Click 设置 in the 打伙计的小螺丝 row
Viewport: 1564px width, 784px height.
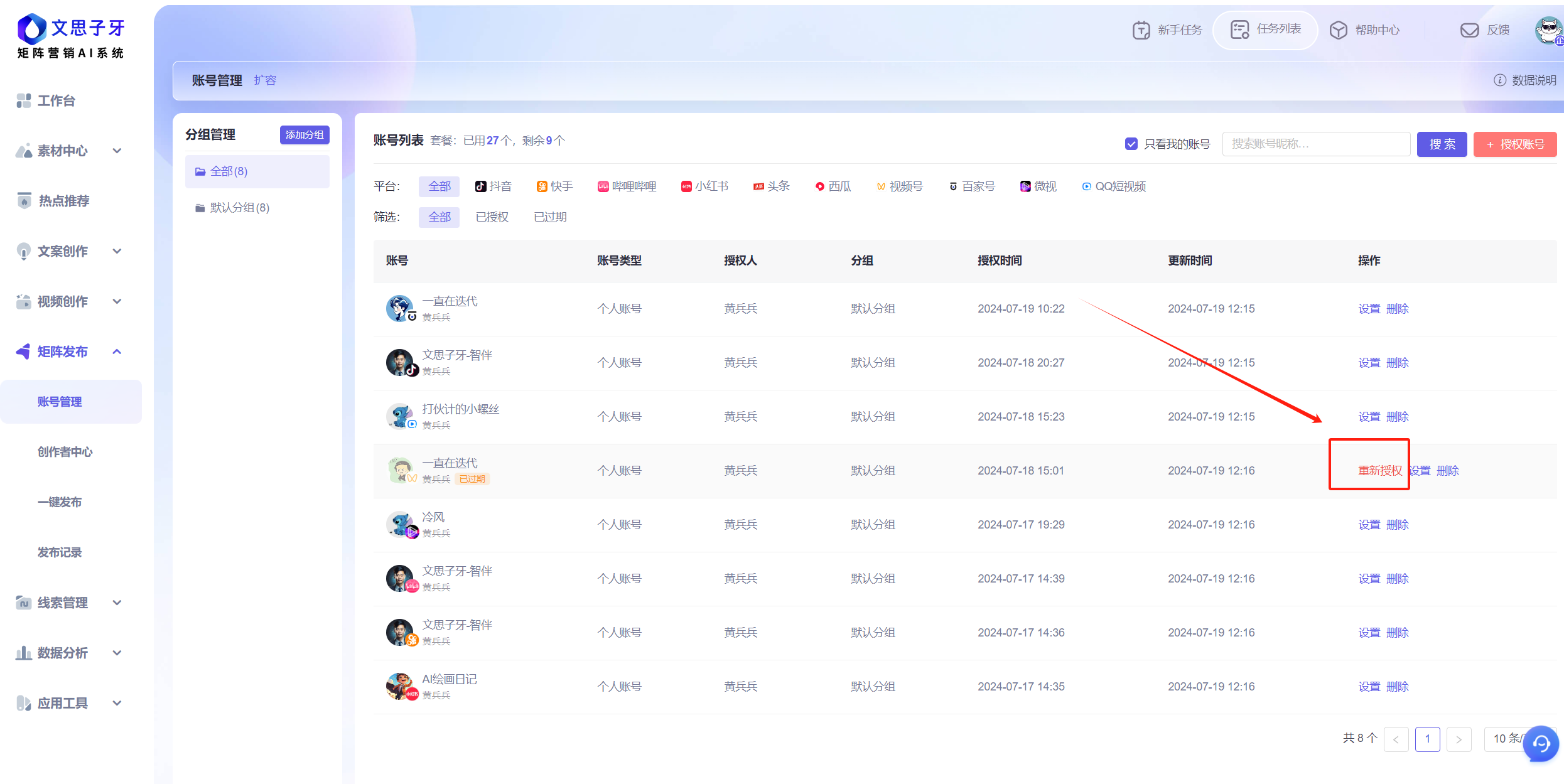pyautogui.click(x=1369, y=417)
